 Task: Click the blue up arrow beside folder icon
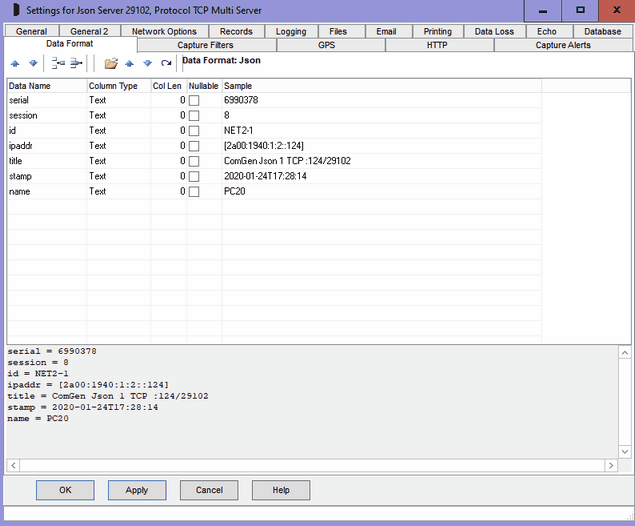(129, 63)
